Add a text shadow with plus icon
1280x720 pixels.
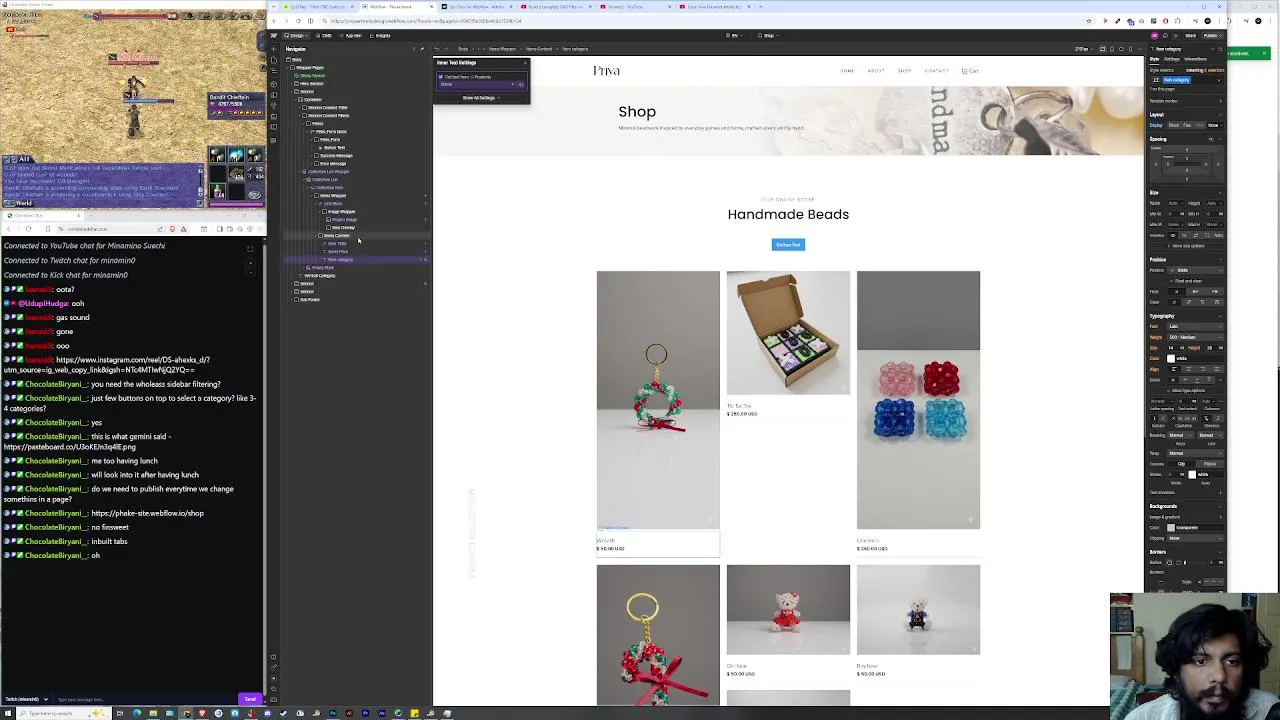(x=1220, y=492)
